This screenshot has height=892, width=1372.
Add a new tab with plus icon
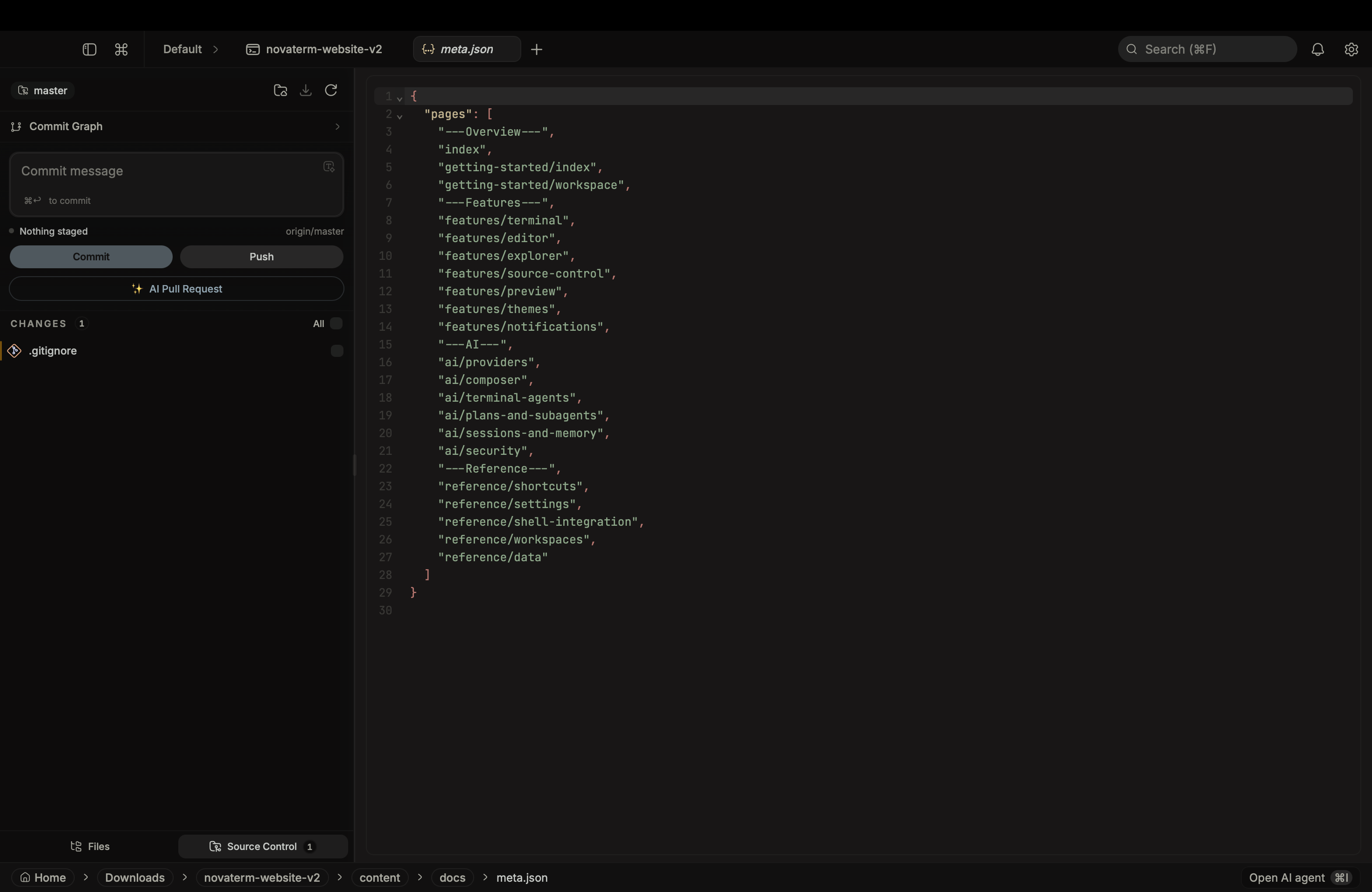tap(537, 49)
